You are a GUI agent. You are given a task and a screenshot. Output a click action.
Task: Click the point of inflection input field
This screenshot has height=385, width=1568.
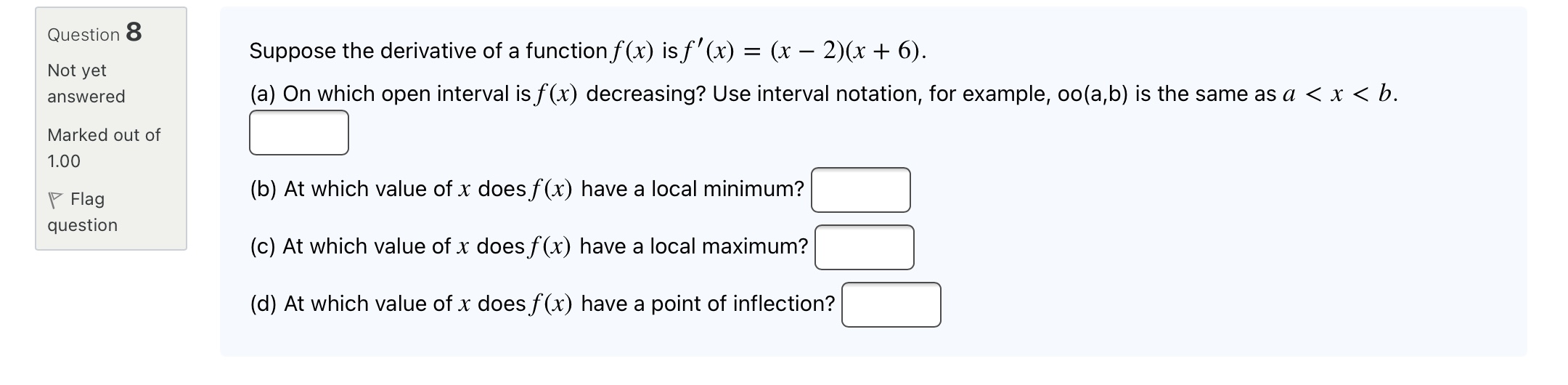coord(891,305)
